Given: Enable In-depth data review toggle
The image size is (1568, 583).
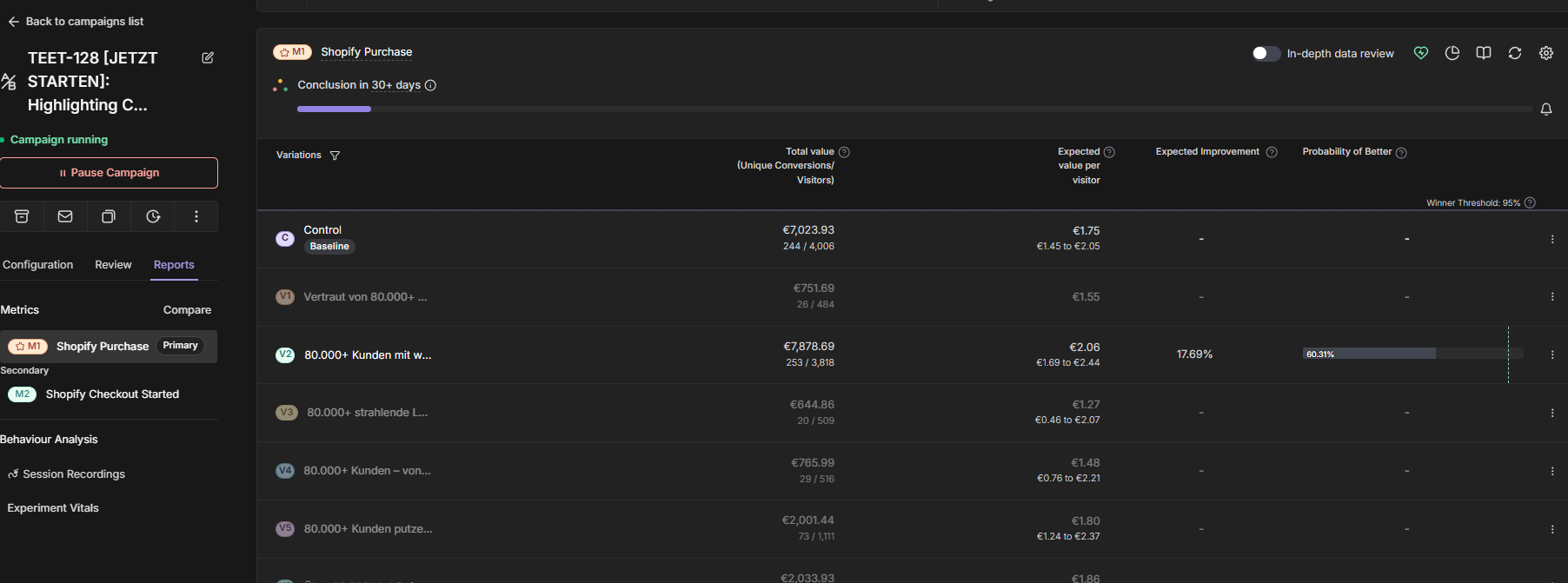Looking at the screenshot, I should coord(1266,54).
